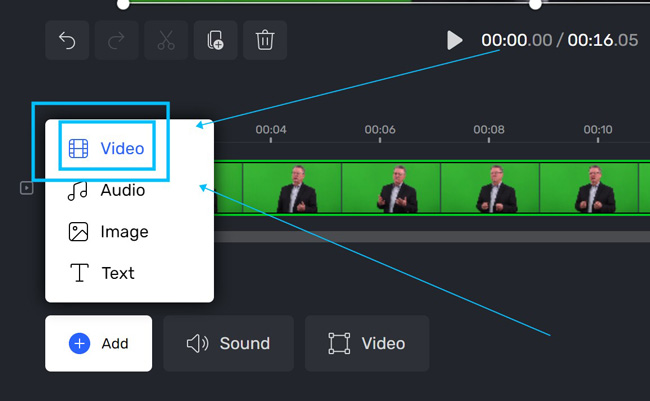Start playback with the play triangle
This screenshot has width=650, height=401.
click(455, 40)
